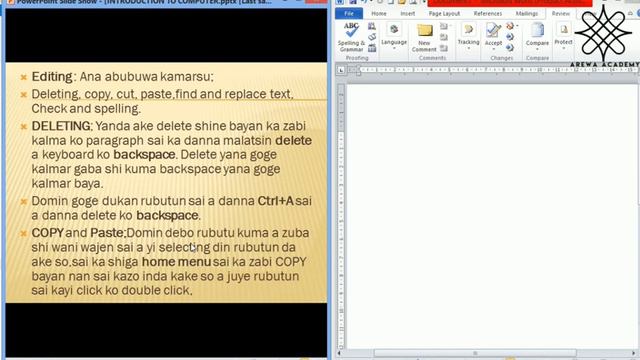Expand the Delete comment dropdown arrow
Viewport: 640px width, 360px height.
[451, 26]
